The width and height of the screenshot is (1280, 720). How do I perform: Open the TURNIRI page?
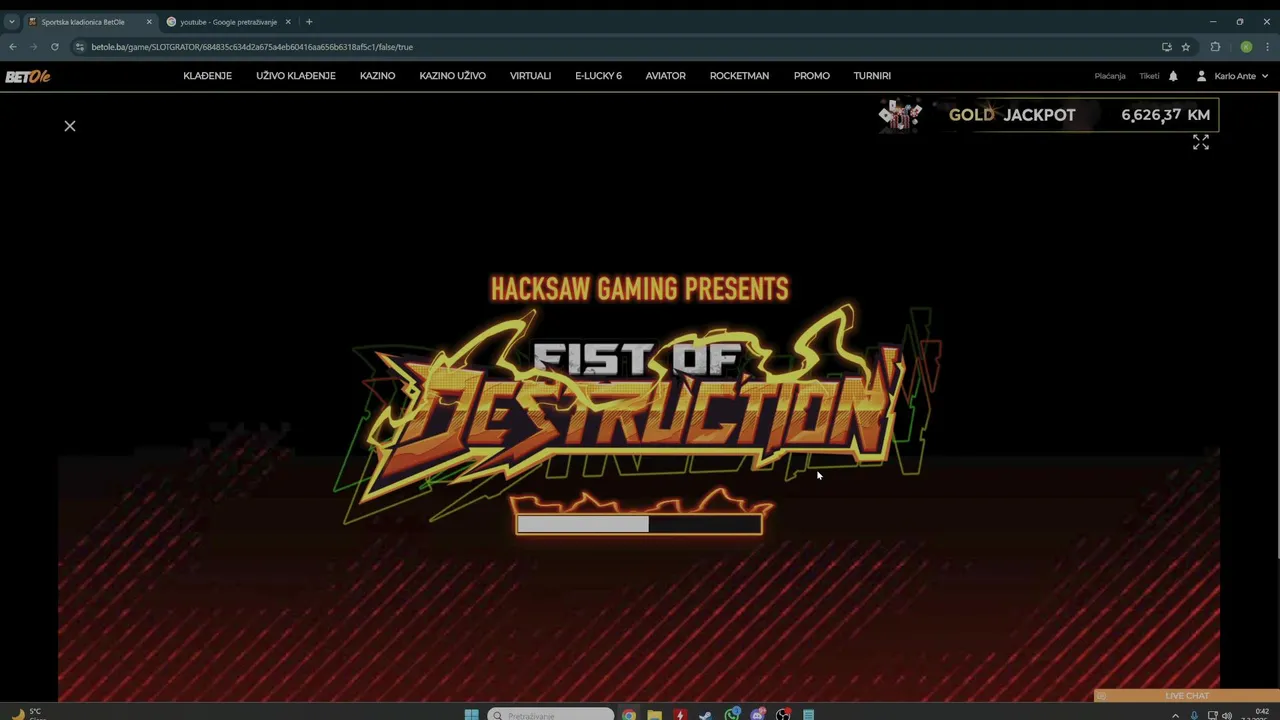click(872, 76)
